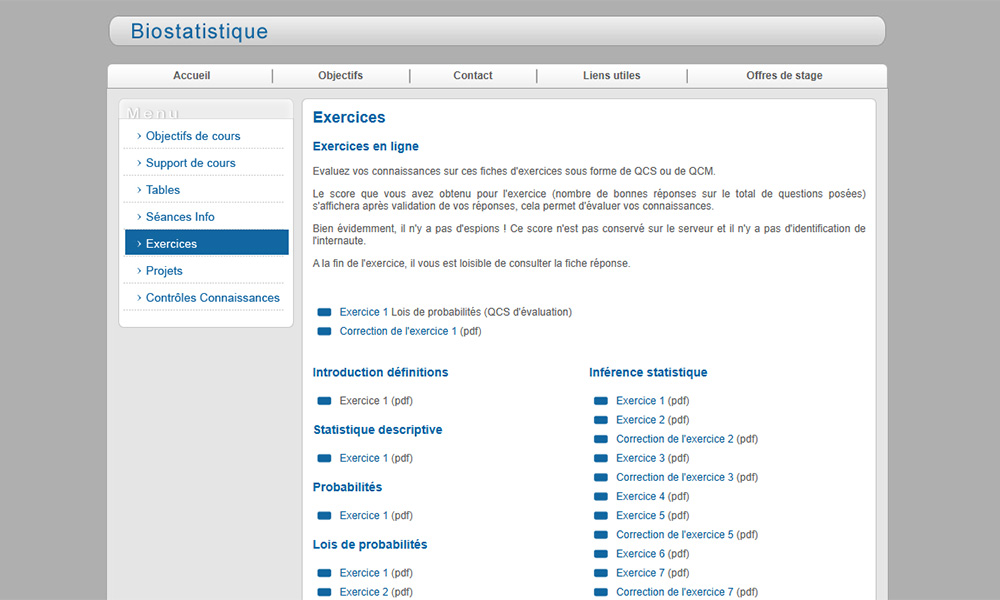Viewport: 1000px width, 600px height.
Task: Click the Biostatistique site header banner
Action: tap(198, 30)
